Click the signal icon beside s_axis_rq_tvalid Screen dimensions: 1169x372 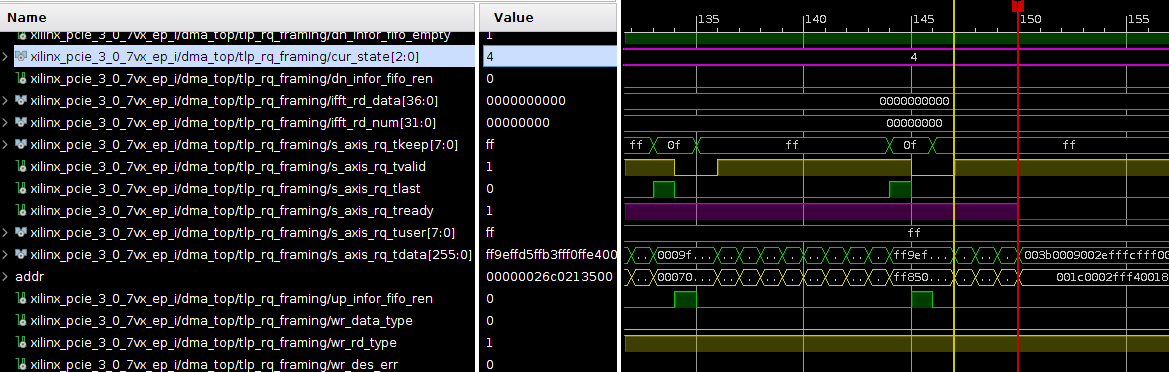22,166
